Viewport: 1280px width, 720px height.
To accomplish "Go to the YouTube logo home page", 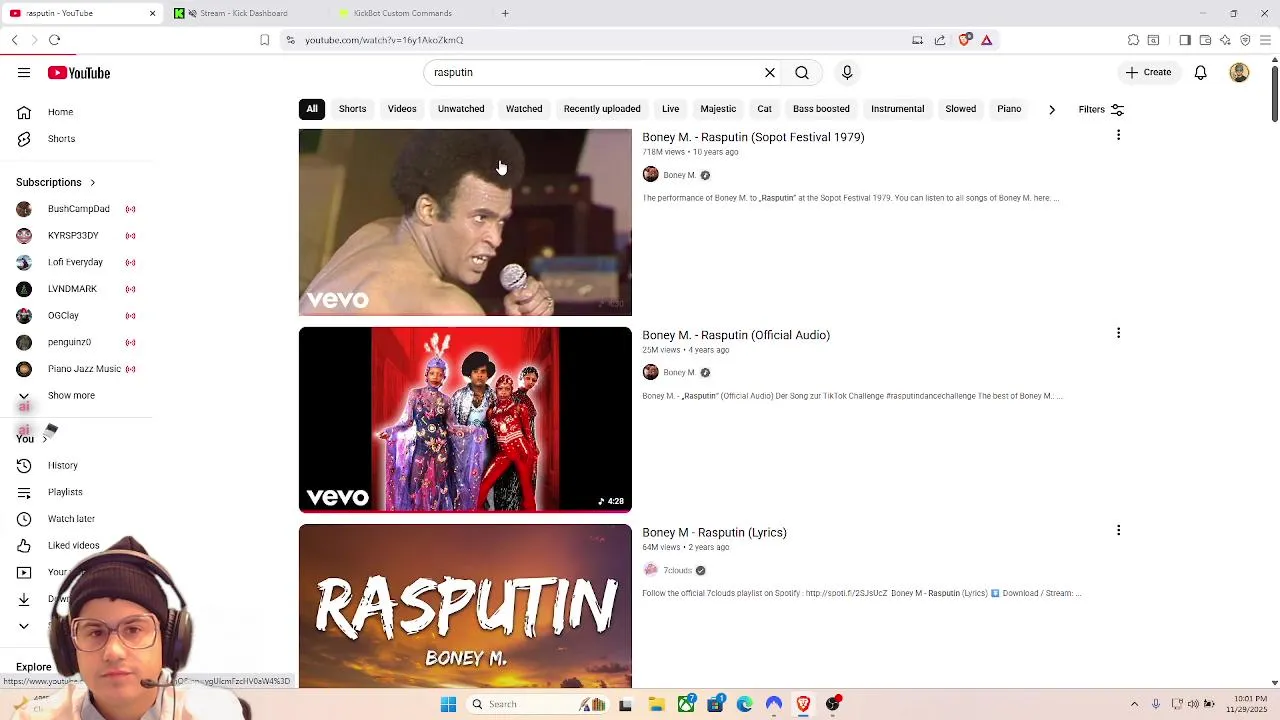I will tap(78, 73).
